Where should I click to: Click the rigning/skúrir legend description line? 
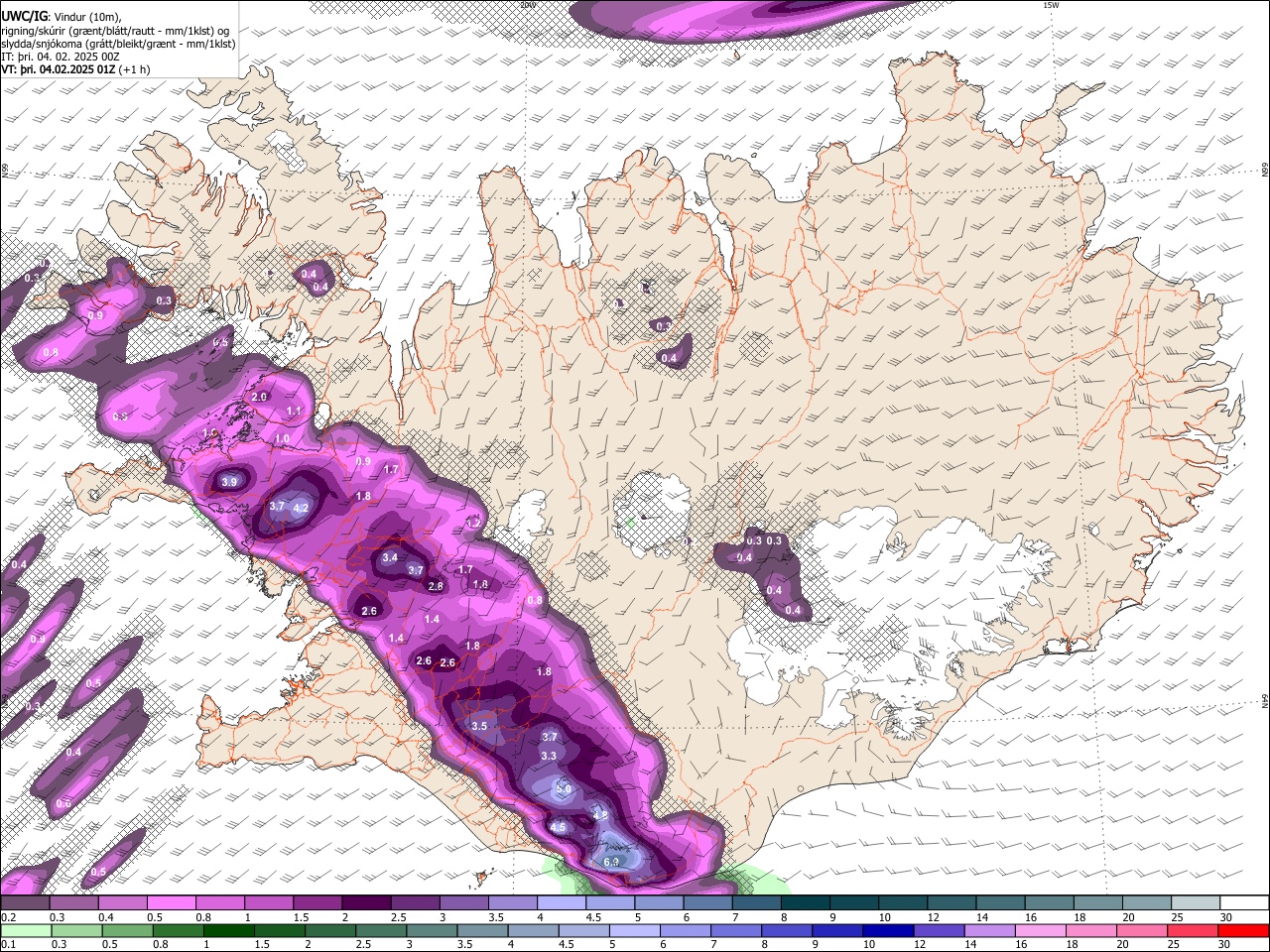pos(115,31)
